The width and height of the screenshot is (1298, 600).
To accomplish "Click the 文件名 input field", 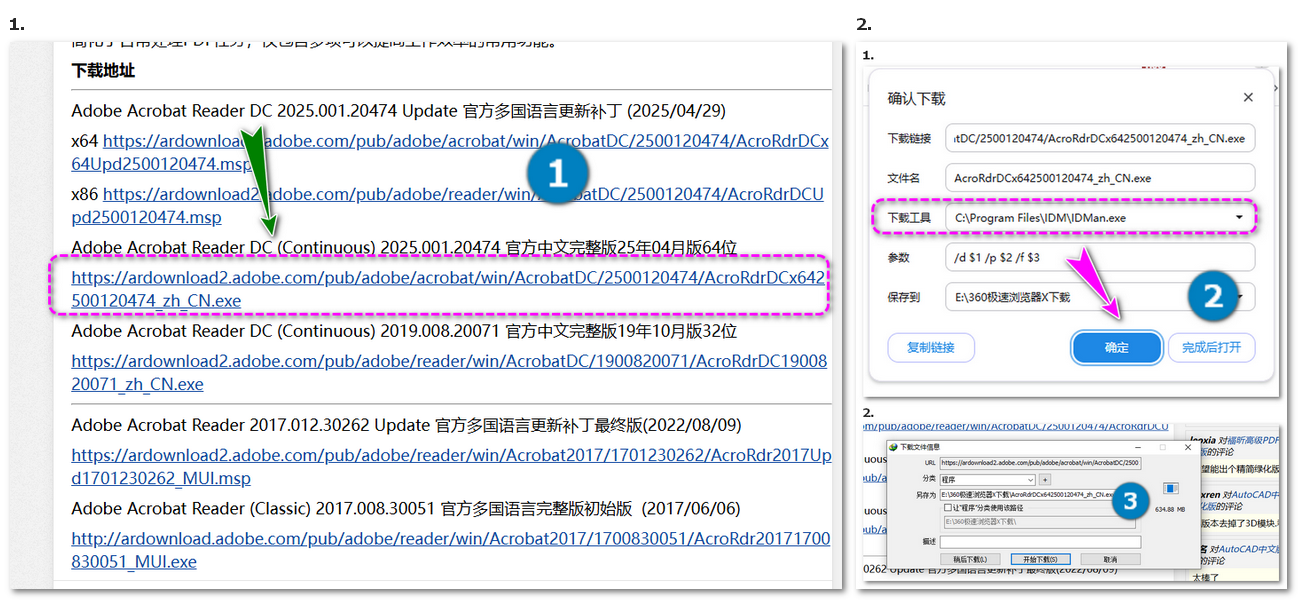I will click(1100, 178).
